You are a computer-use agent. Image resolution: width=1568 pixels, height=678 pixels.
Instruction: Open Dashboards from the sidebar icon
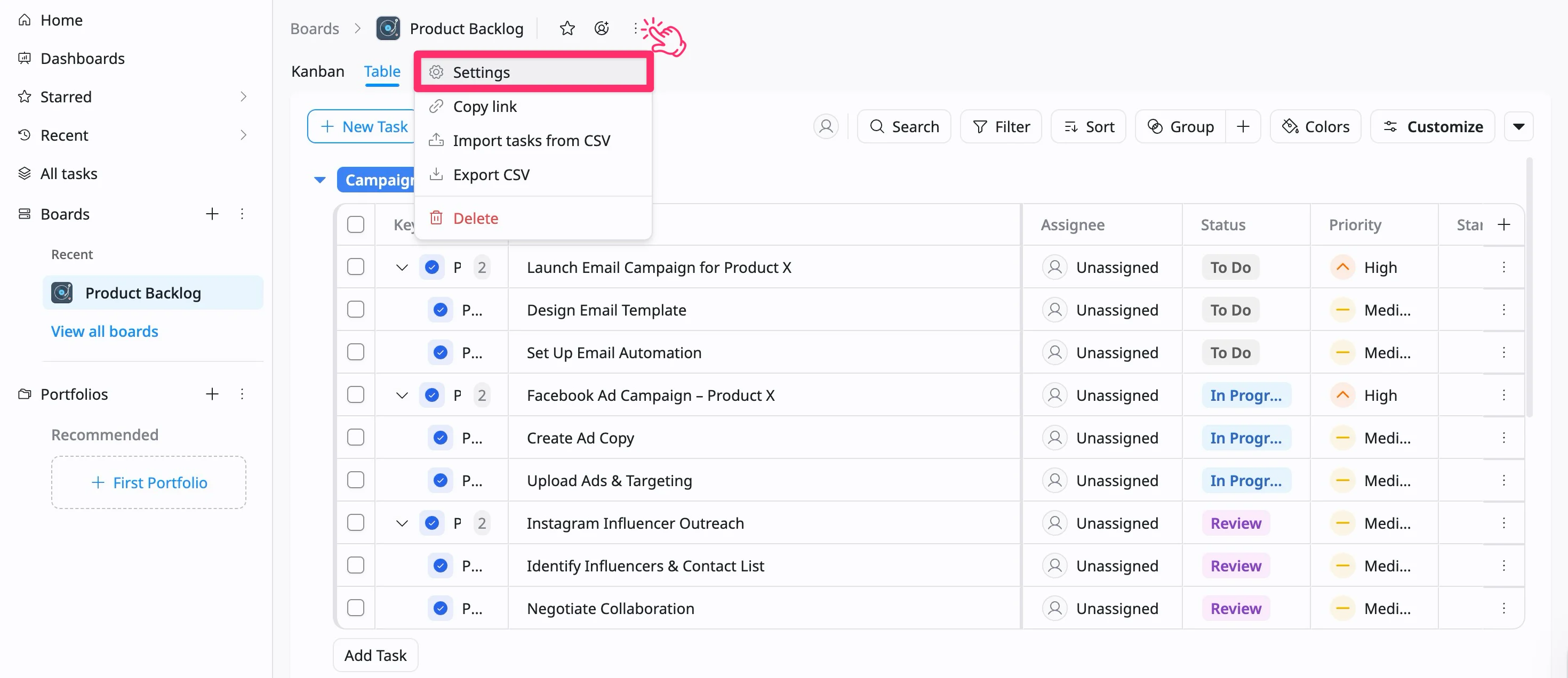coord(25,59)
